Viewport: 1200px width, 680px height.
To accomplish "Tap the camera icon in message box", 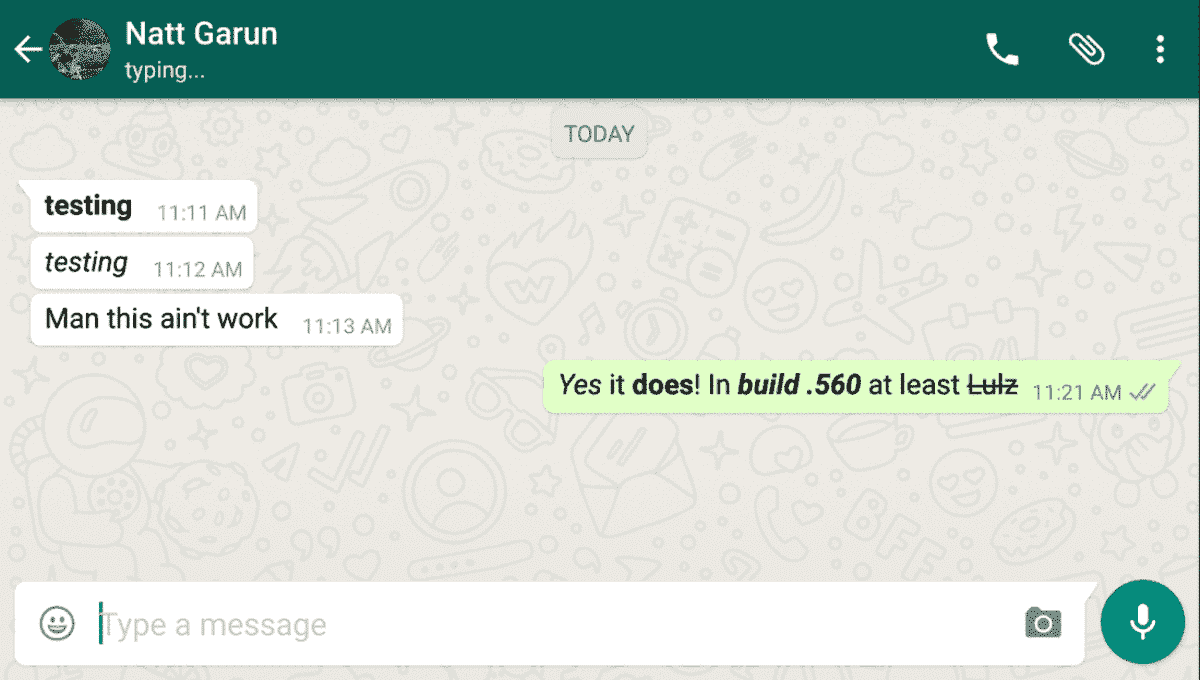I will (x=1043, y=624).
